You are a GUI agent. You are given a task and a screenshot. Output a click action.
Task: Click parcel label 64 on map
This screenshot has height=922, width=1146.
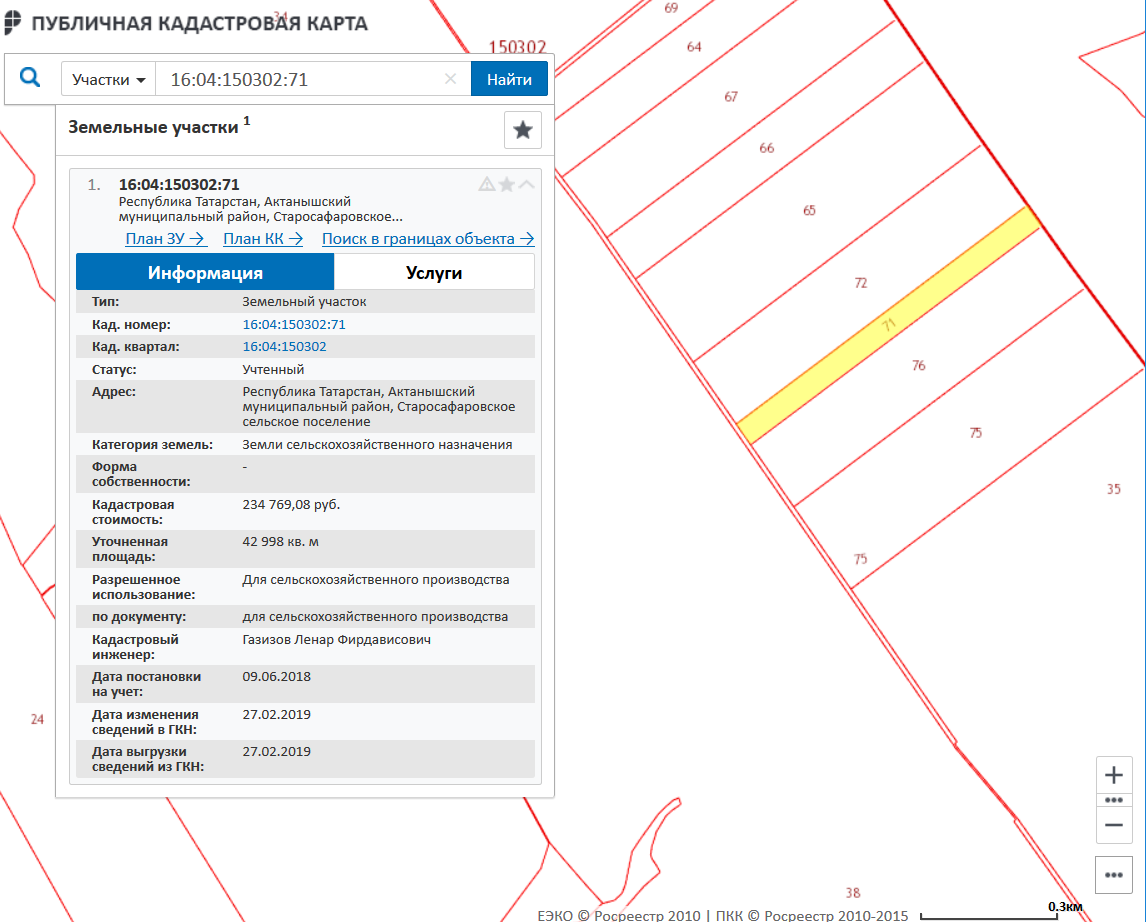[x=694, y=47]
